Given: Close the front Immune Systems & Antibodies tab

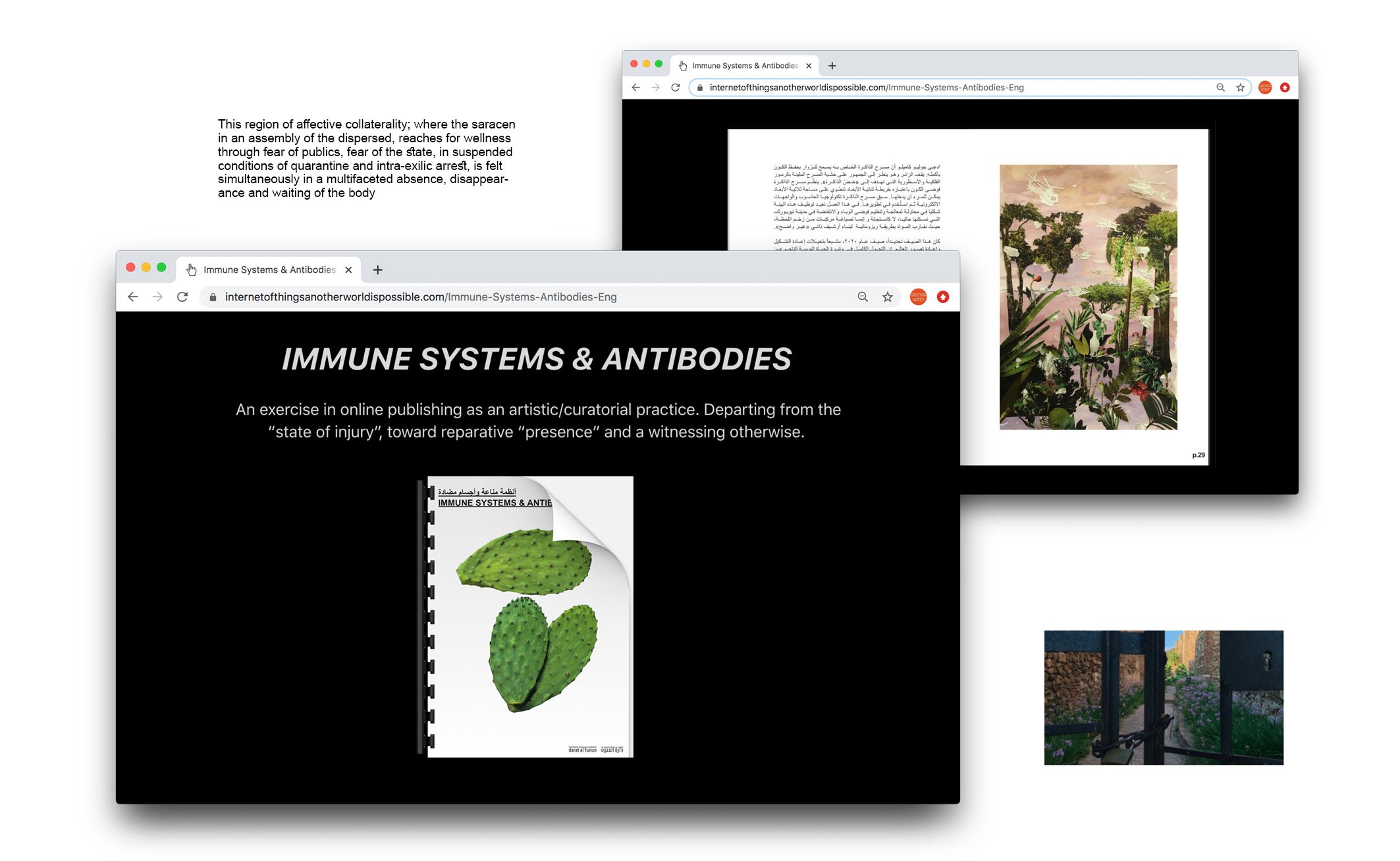Looking at the screenshot, I should point(348,269).
